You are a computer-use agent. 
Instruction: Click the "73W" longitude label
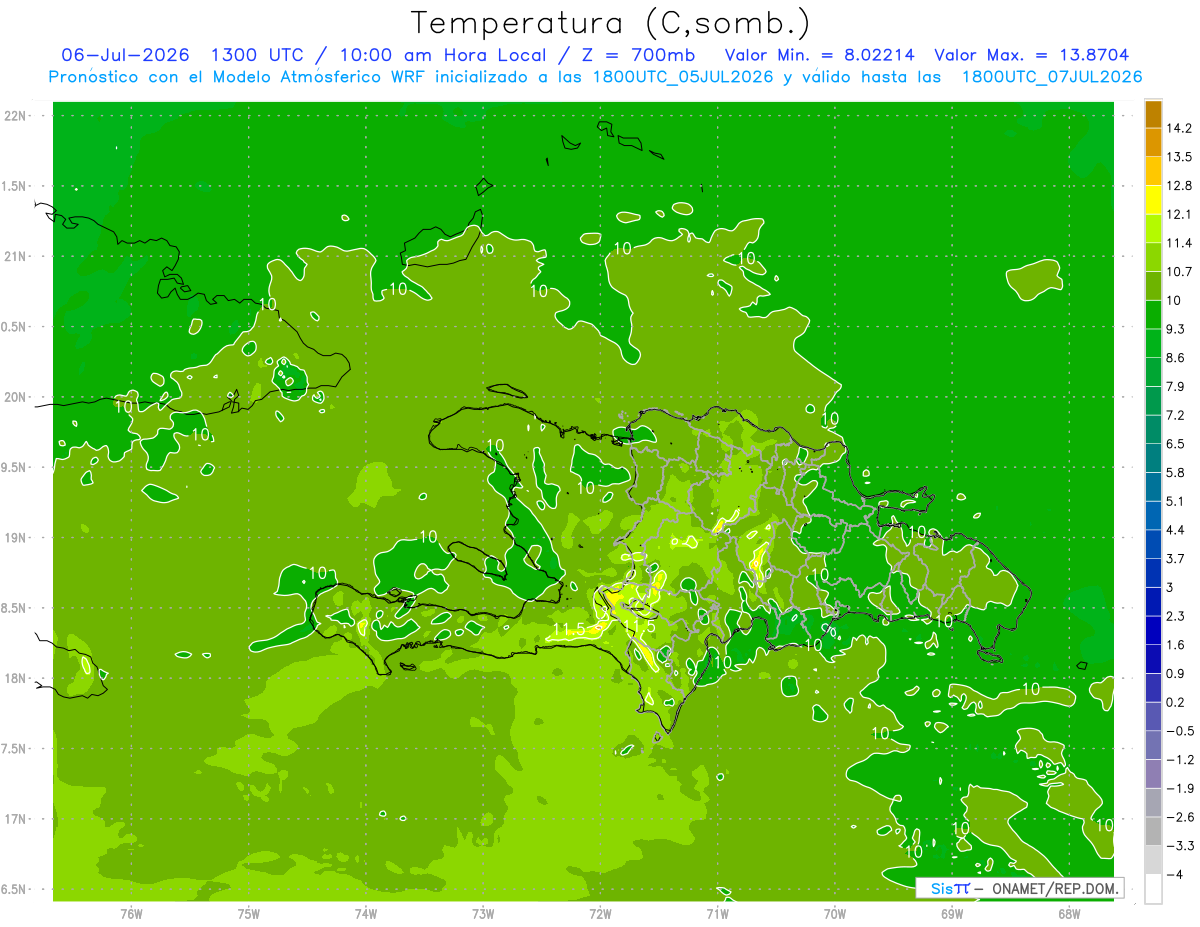coord(483,914)
